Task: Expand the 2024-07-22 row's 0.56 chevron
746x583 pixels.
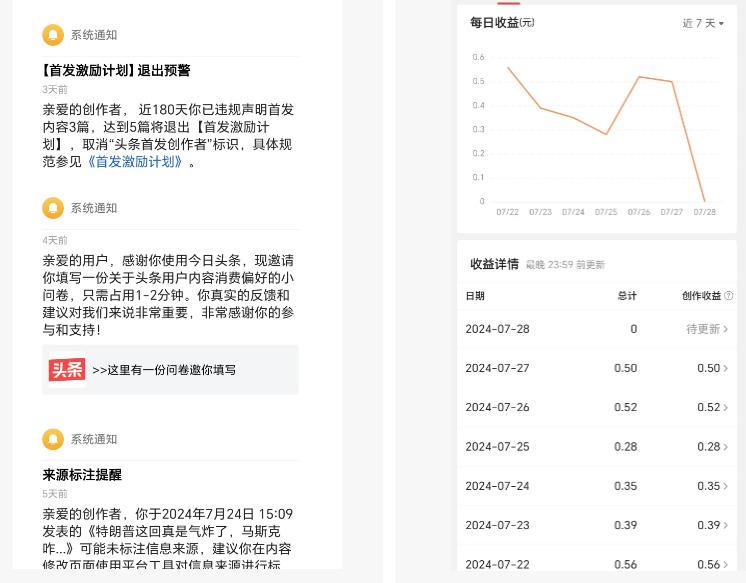Action: point(726,564)
